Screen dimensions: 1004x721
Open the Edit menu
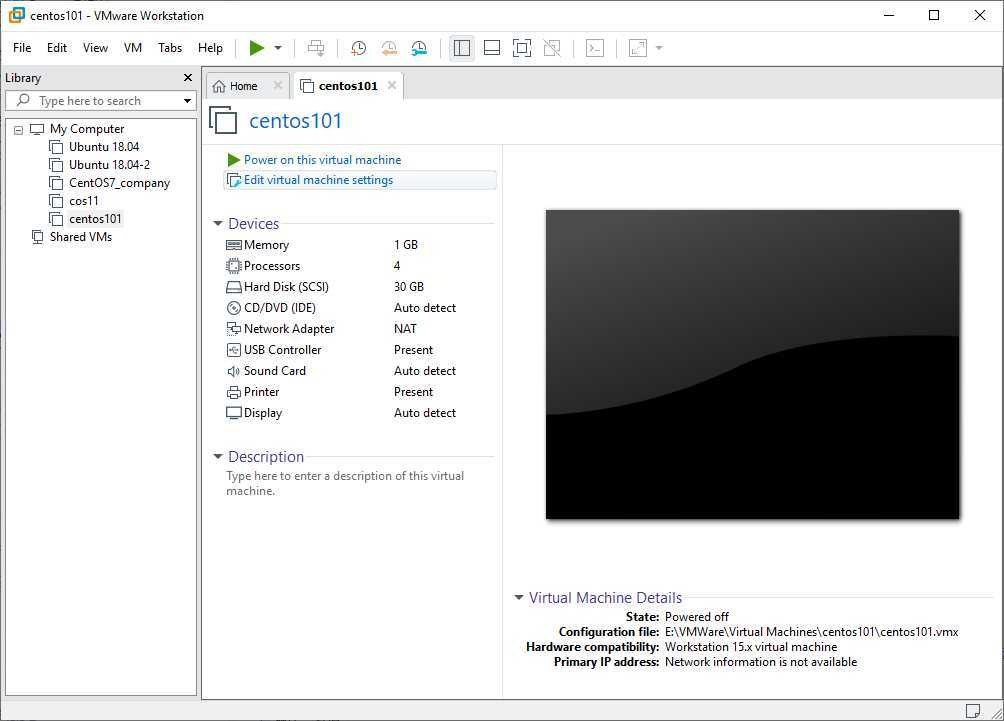point(56,48)
